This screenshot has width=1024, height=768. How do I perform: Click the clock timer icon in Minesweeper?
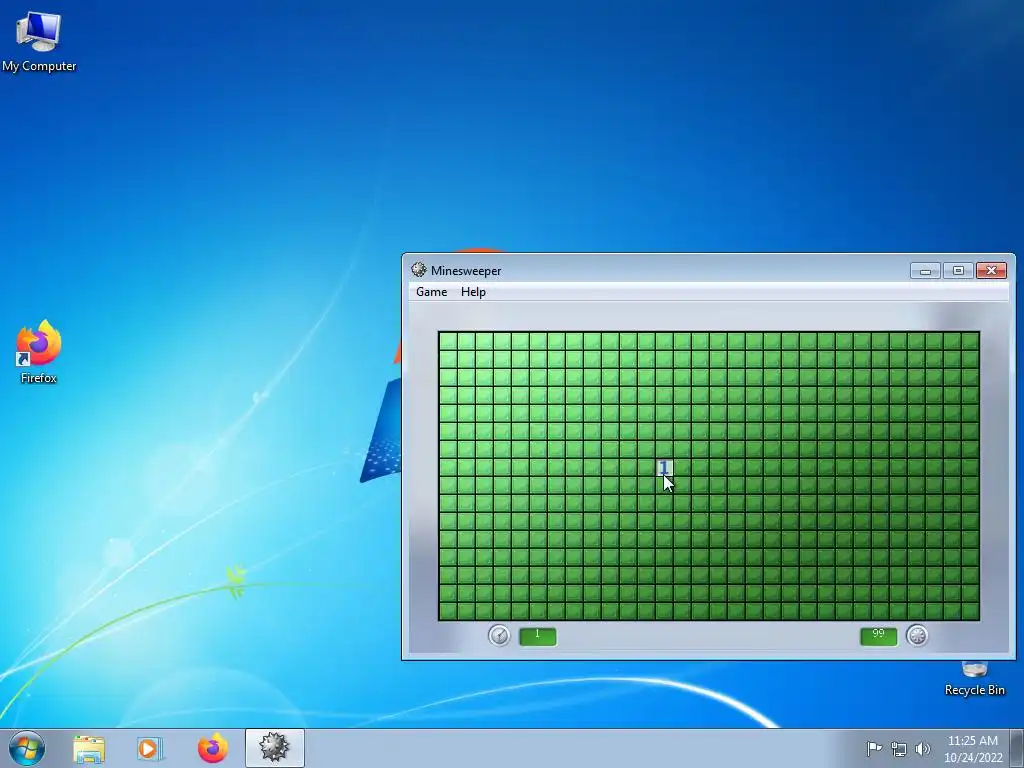pos(500,635)
